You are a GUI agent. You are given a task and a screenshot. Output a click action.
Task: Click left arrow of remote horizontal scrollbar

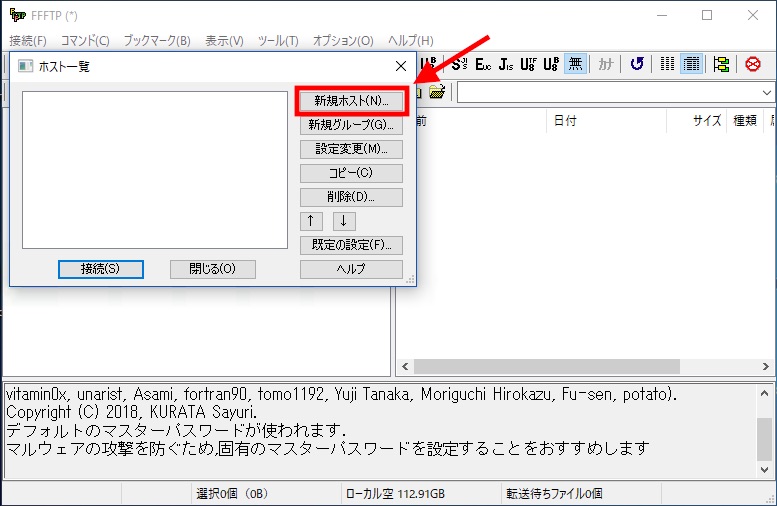pos(405,367)
